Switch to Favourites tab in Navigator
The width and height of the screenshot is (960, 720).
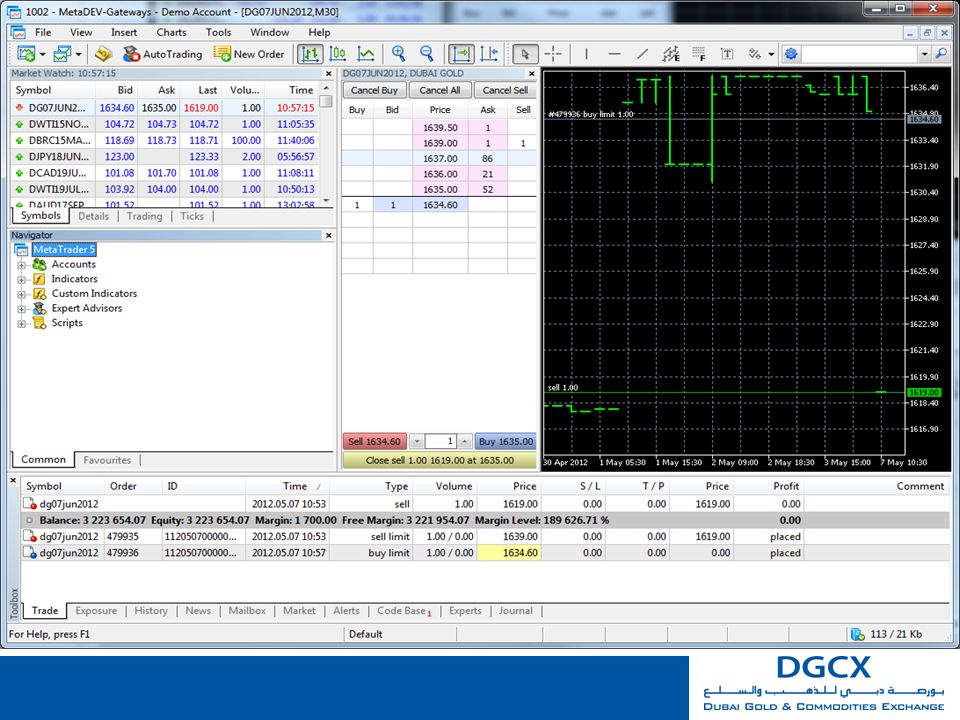(107, 460)
